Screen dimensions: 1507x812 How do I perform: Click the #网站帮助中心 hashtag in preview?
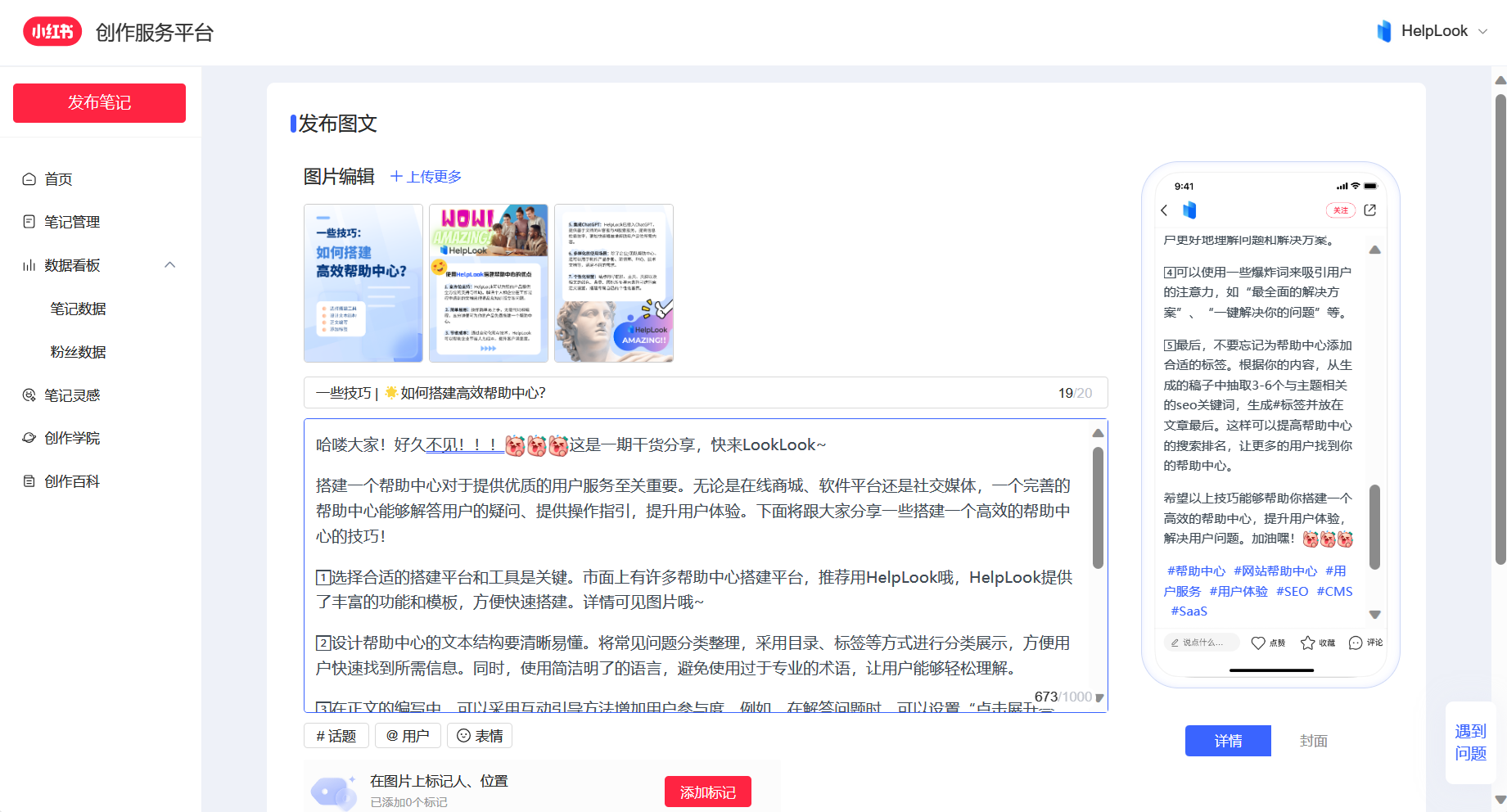click(1275, 571)
